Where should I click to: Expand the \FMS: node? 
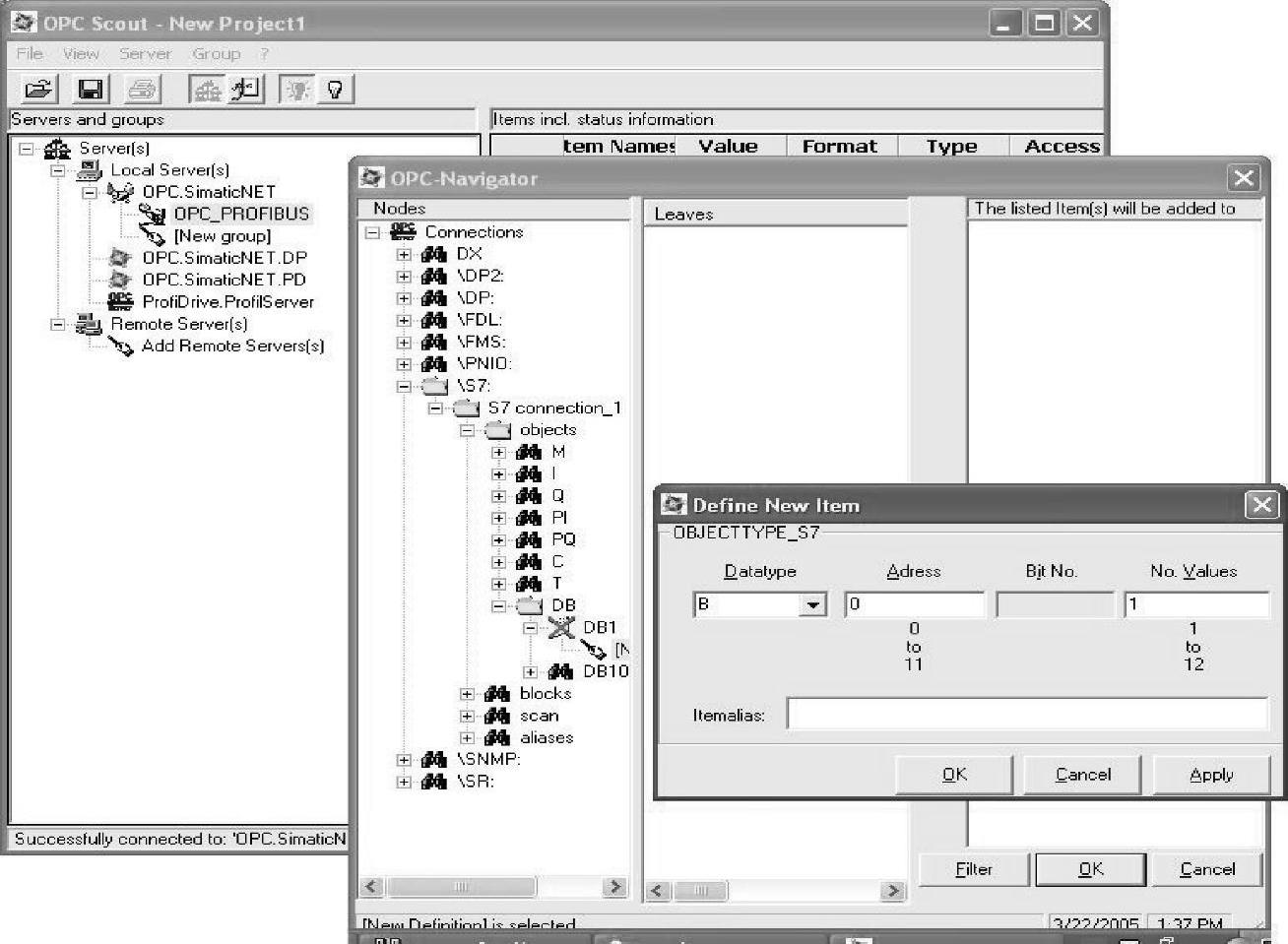pyautogui.click(x=404, y=343)
